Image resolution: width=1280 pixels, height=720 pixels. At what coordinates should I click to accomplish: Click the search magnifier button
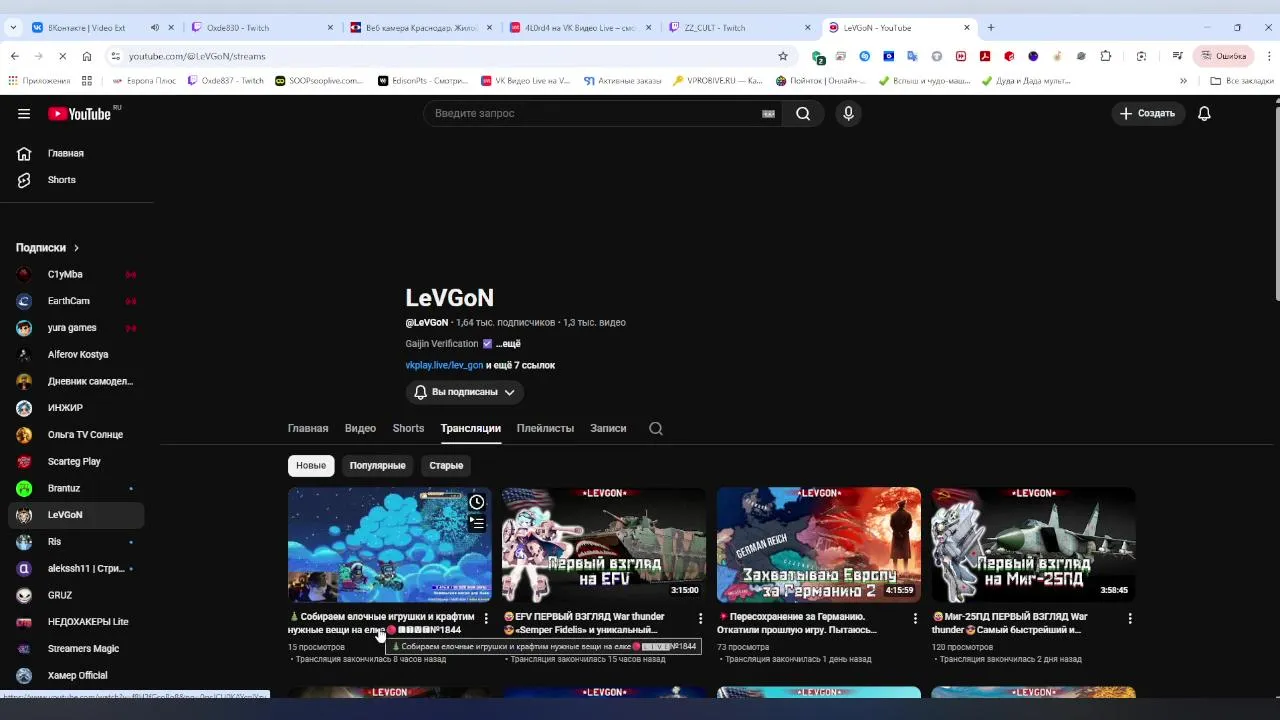pyautogui.click(x=803, y=114)
